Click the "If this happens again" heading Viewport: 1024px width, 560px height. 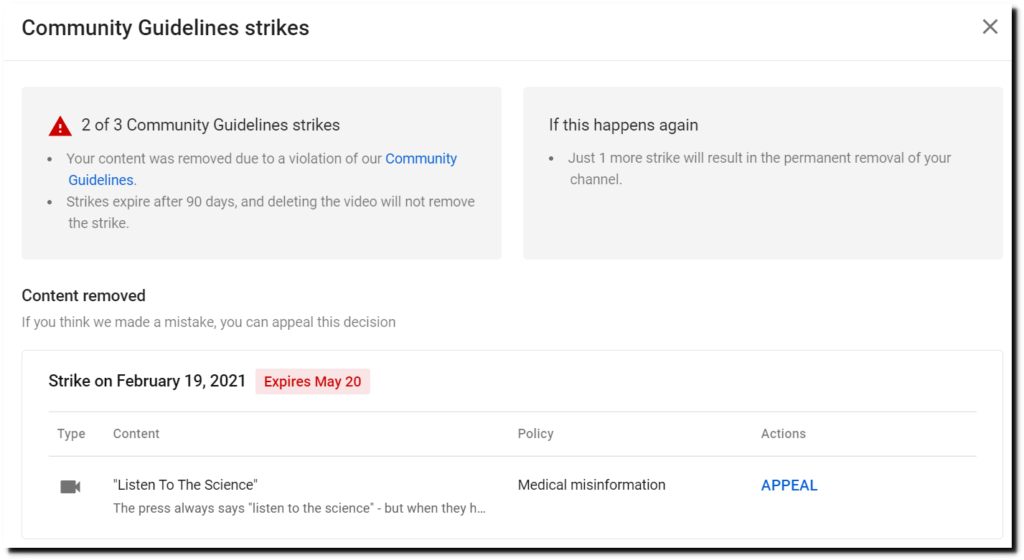coord(623,125)
